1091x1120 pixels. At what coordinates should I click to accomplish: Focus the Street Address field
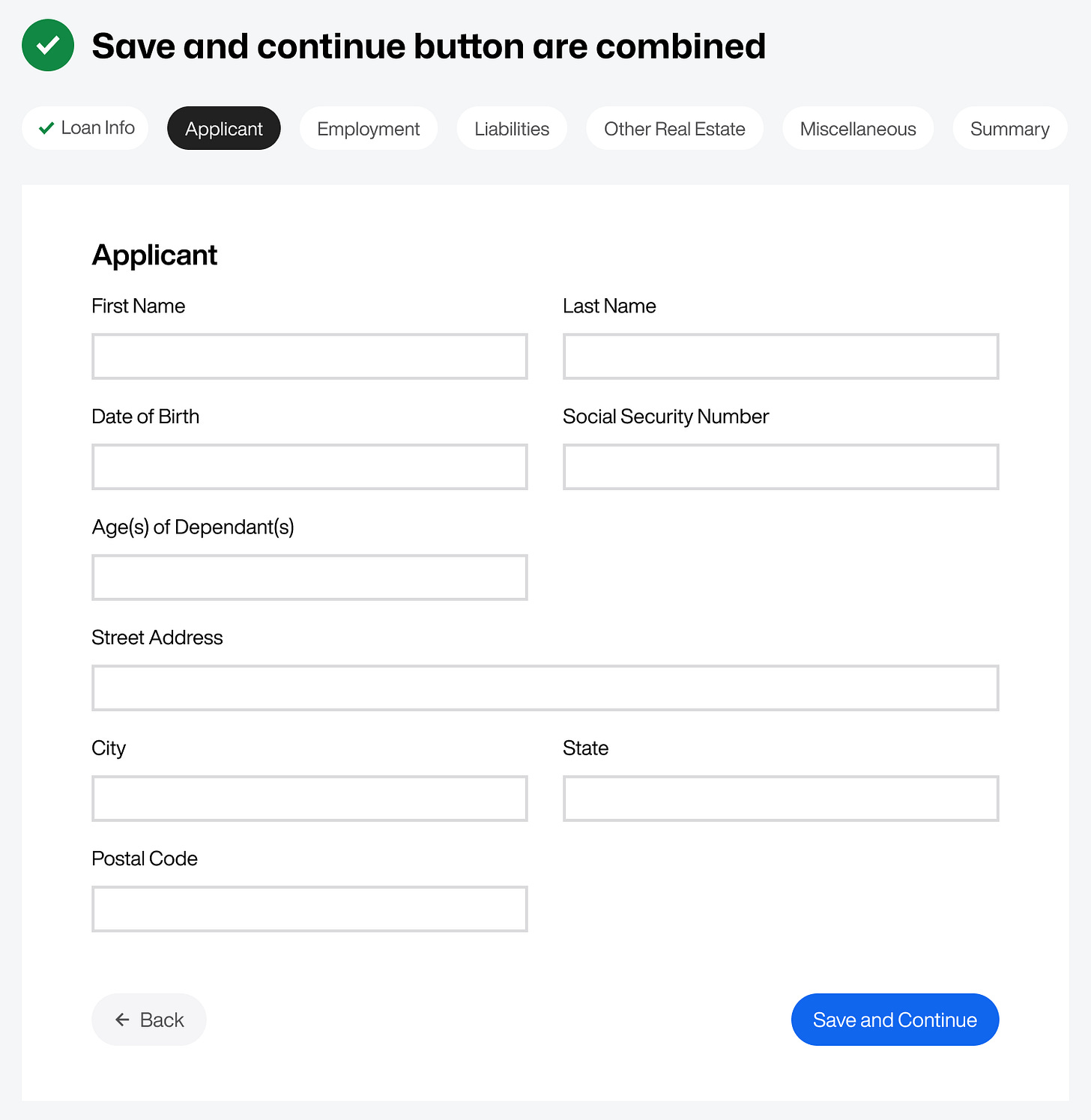545,688
